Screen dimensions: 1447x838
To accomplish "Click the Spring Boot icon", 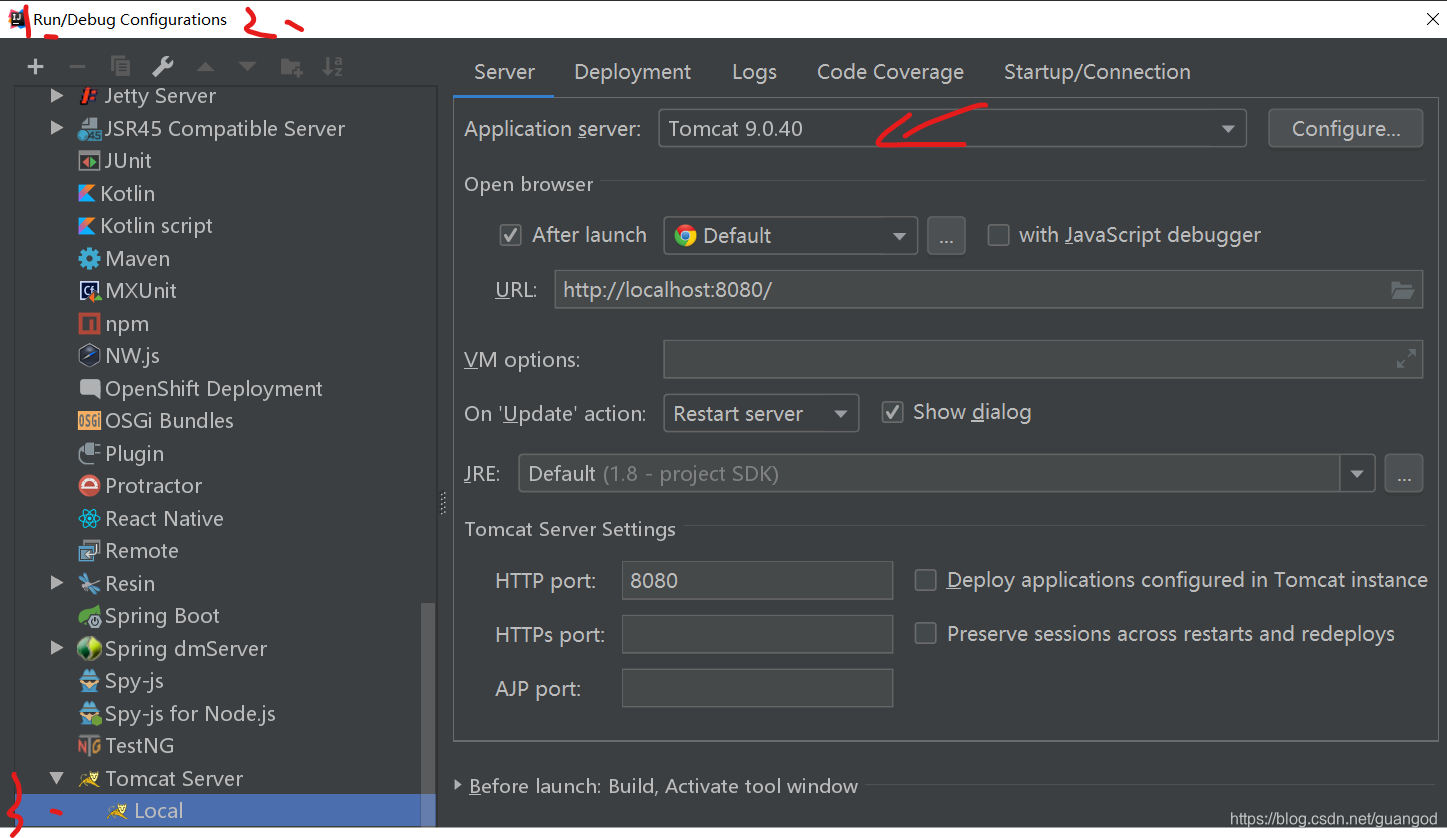I will click(x=89, y=616).
